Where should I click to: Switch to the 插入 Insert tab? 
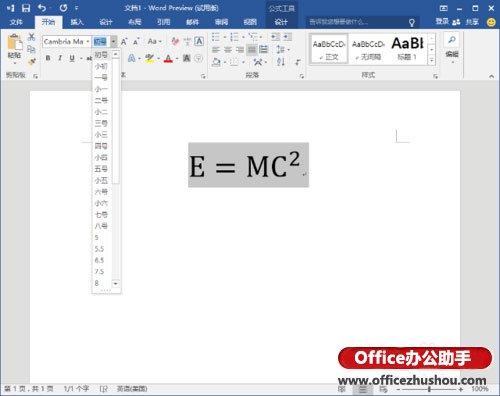coord(77,22)
